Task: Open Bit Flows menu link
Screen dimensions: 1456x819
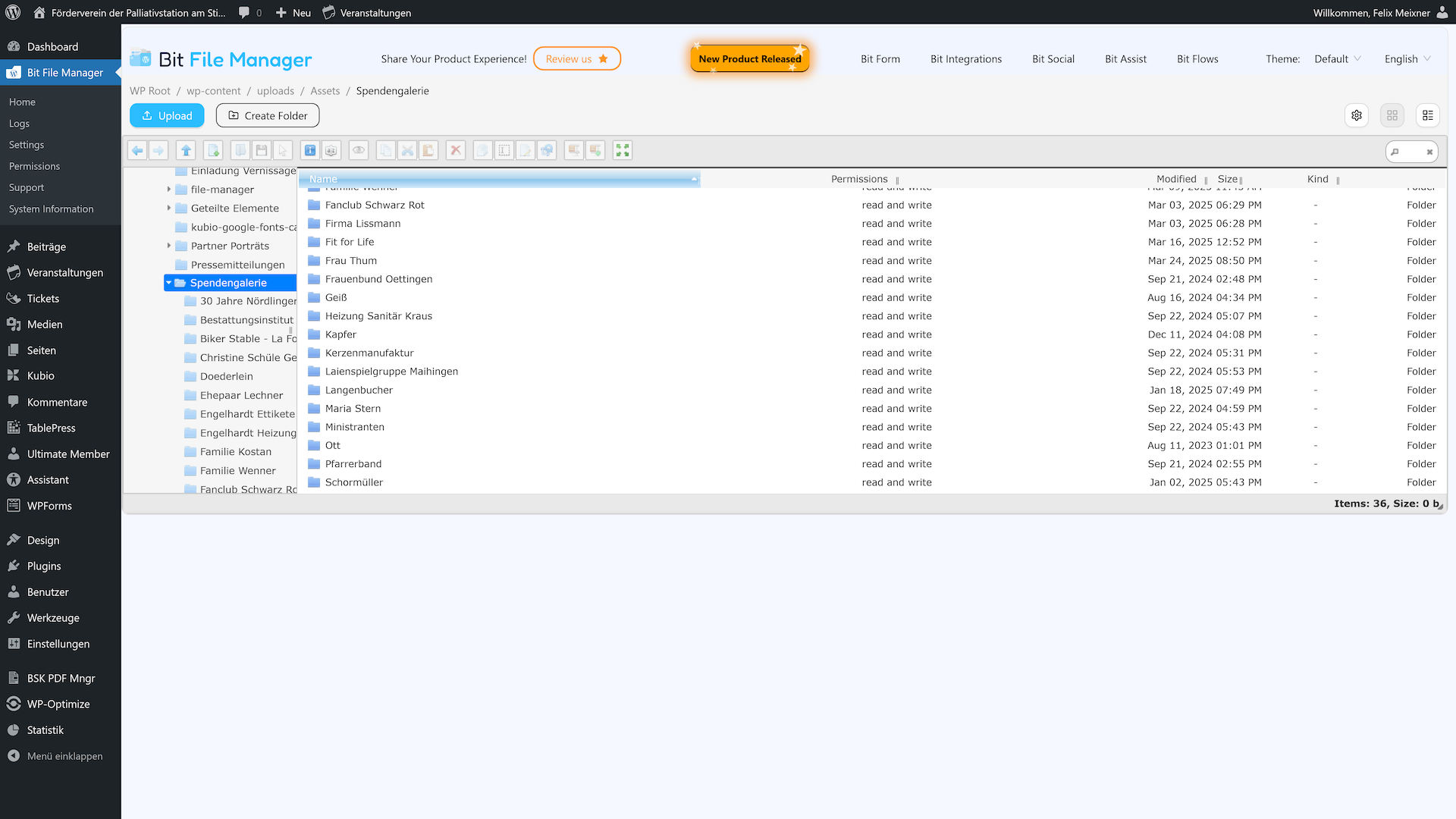Action: click(1197, 58)
